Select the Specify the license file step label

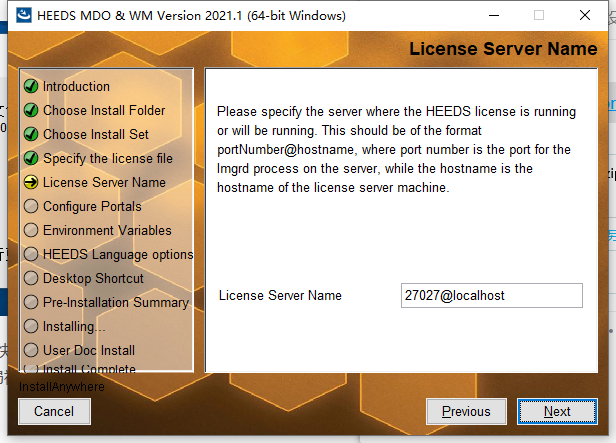pos(108,159)
